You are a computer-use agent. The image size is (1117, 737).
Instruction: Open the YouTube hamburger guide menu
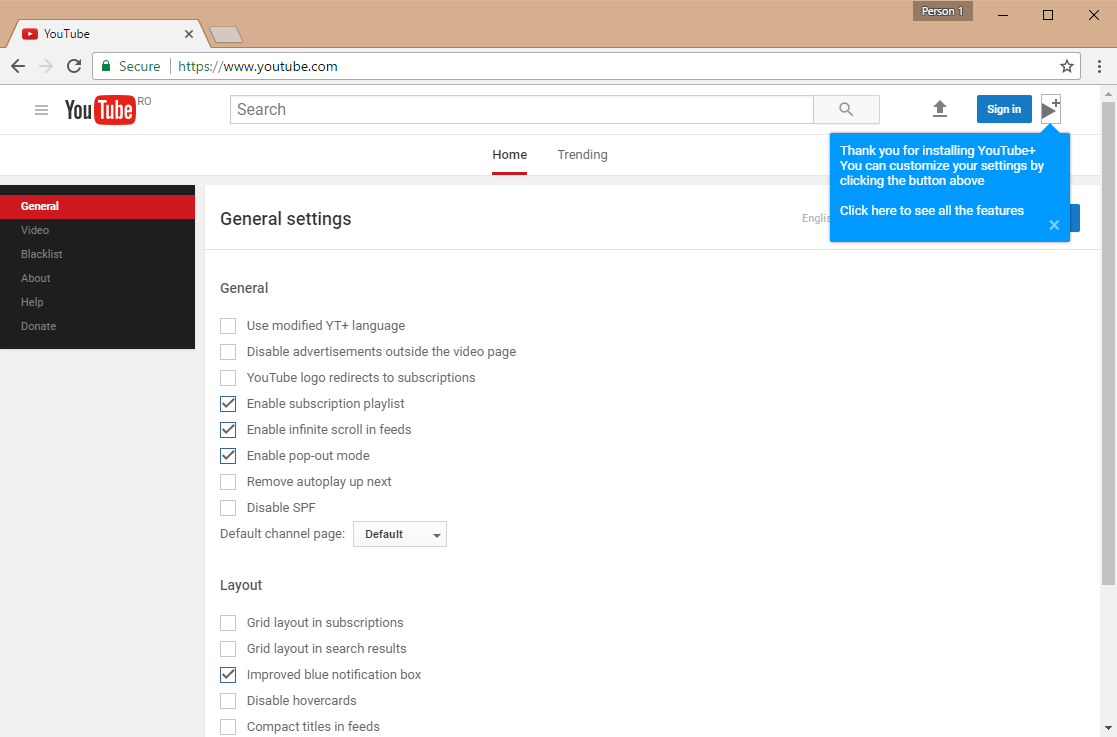[41, 110]
